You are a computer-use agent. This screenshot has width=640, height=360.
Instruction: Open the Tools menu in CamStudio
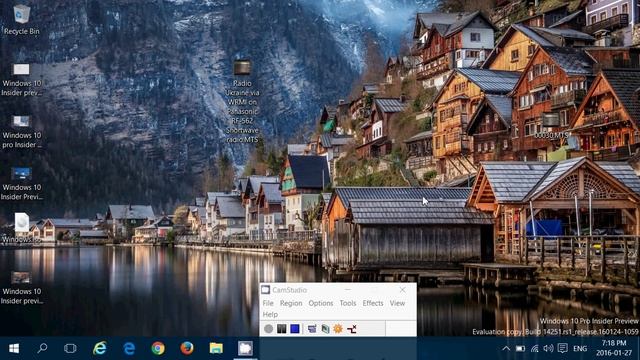(348, 303)
